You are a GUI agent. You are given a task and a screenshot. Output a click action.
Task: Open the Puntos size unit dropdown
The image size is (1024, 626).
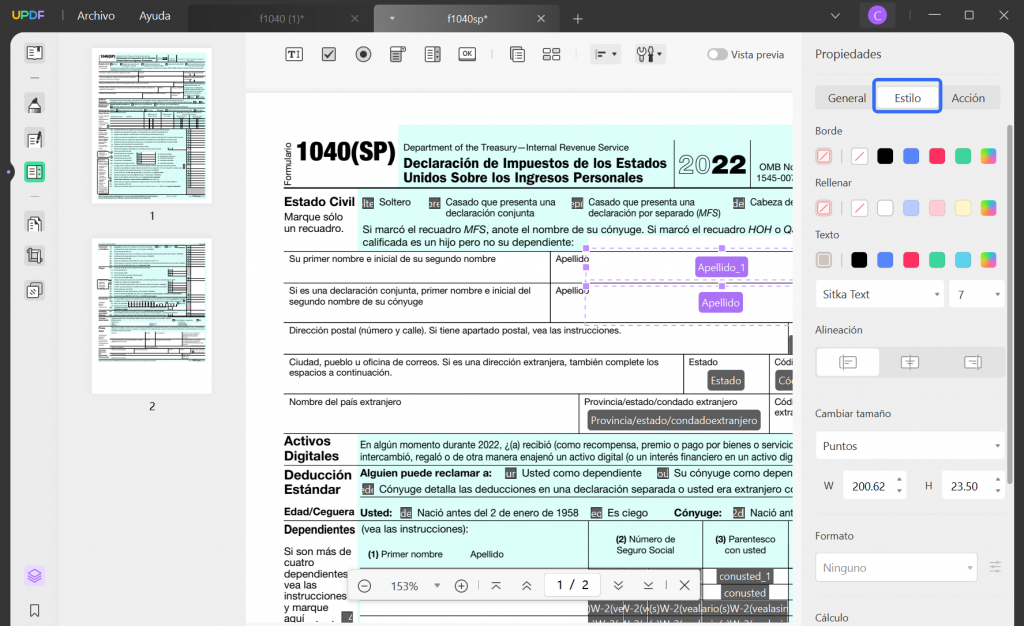point(909,445)
